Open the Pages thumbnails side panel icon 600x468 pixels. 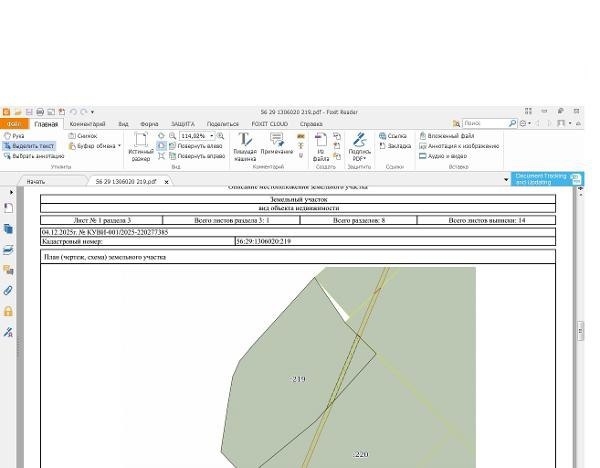(x=8, y=229)
